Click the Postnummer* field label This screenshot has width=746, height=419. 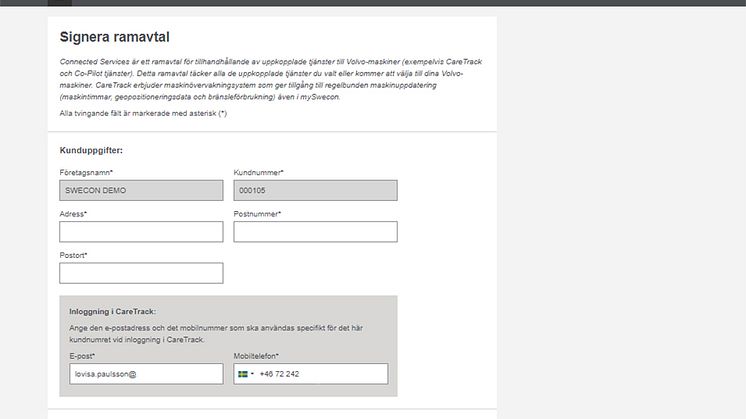point(257,214)
